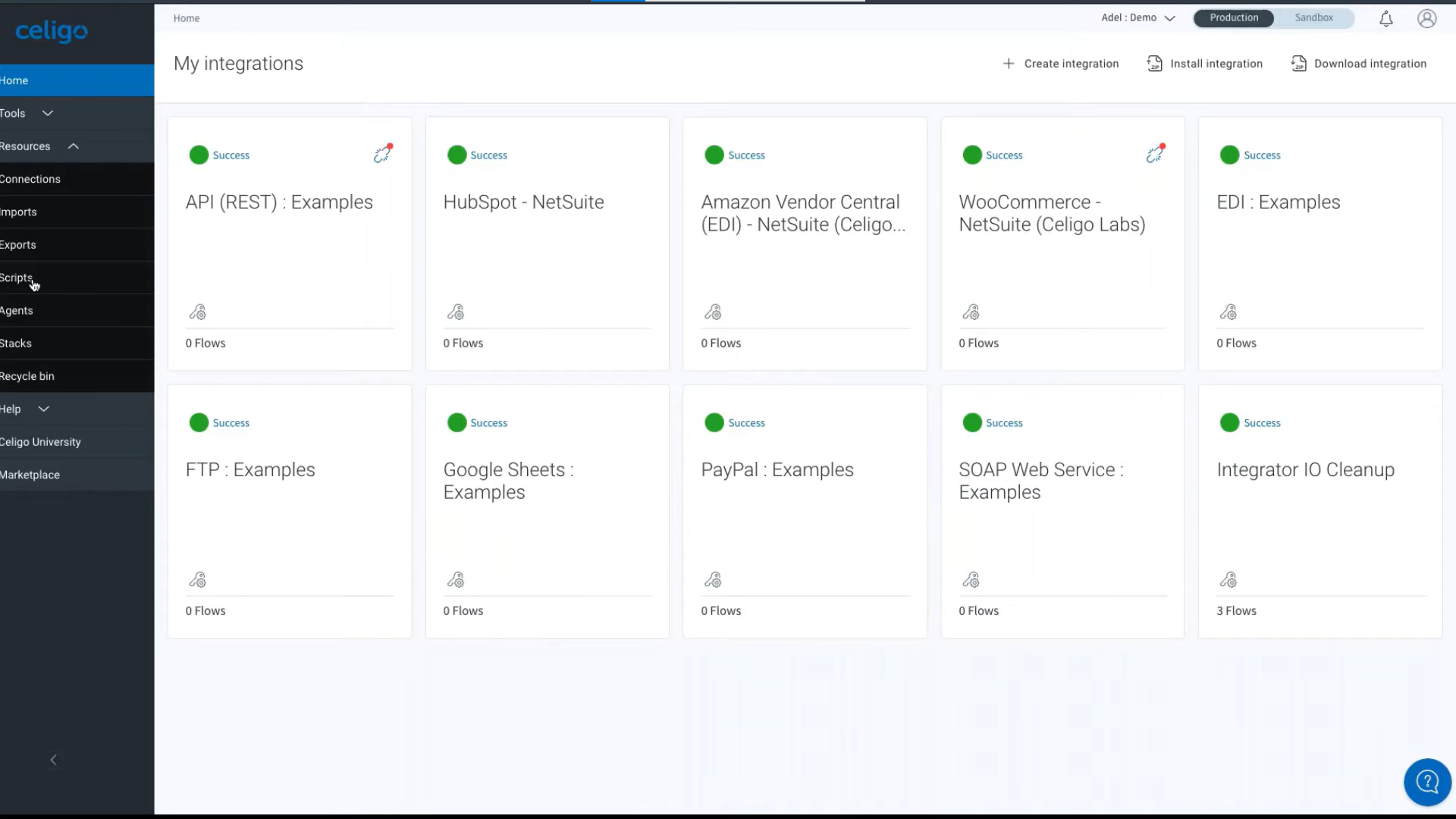Open the FTP : Examples integration
Screen dimensions: 1456x819
tap(250, 470)
